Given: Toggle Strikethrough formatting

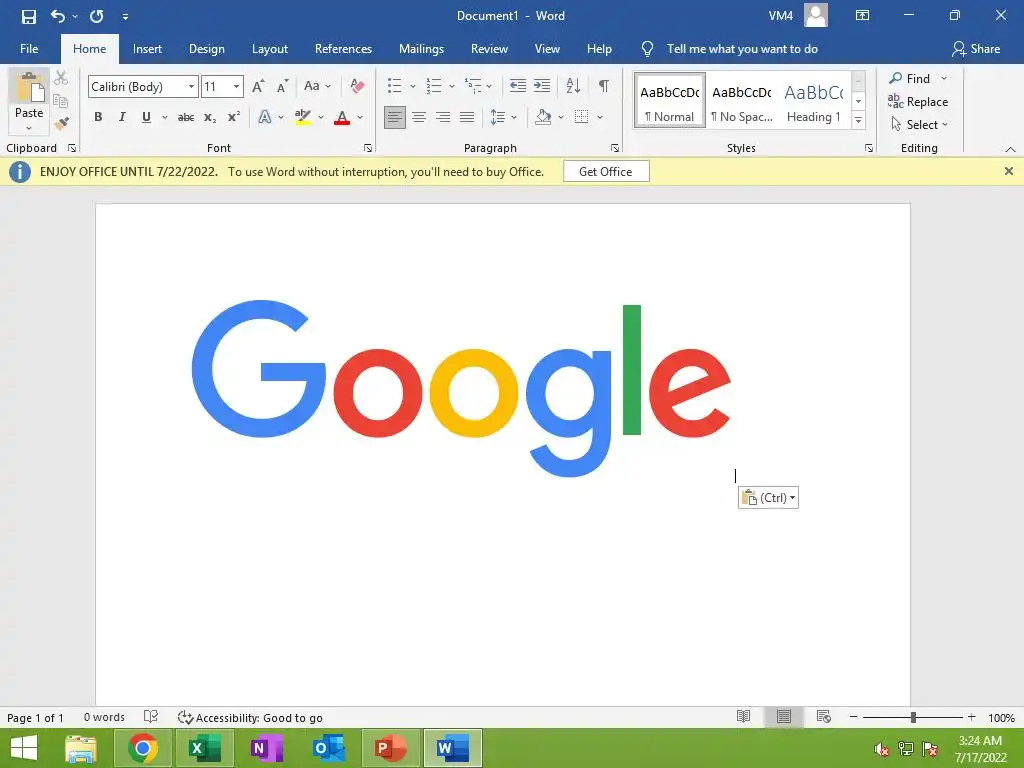Looking at the screenshot, I should click(186, 118).
